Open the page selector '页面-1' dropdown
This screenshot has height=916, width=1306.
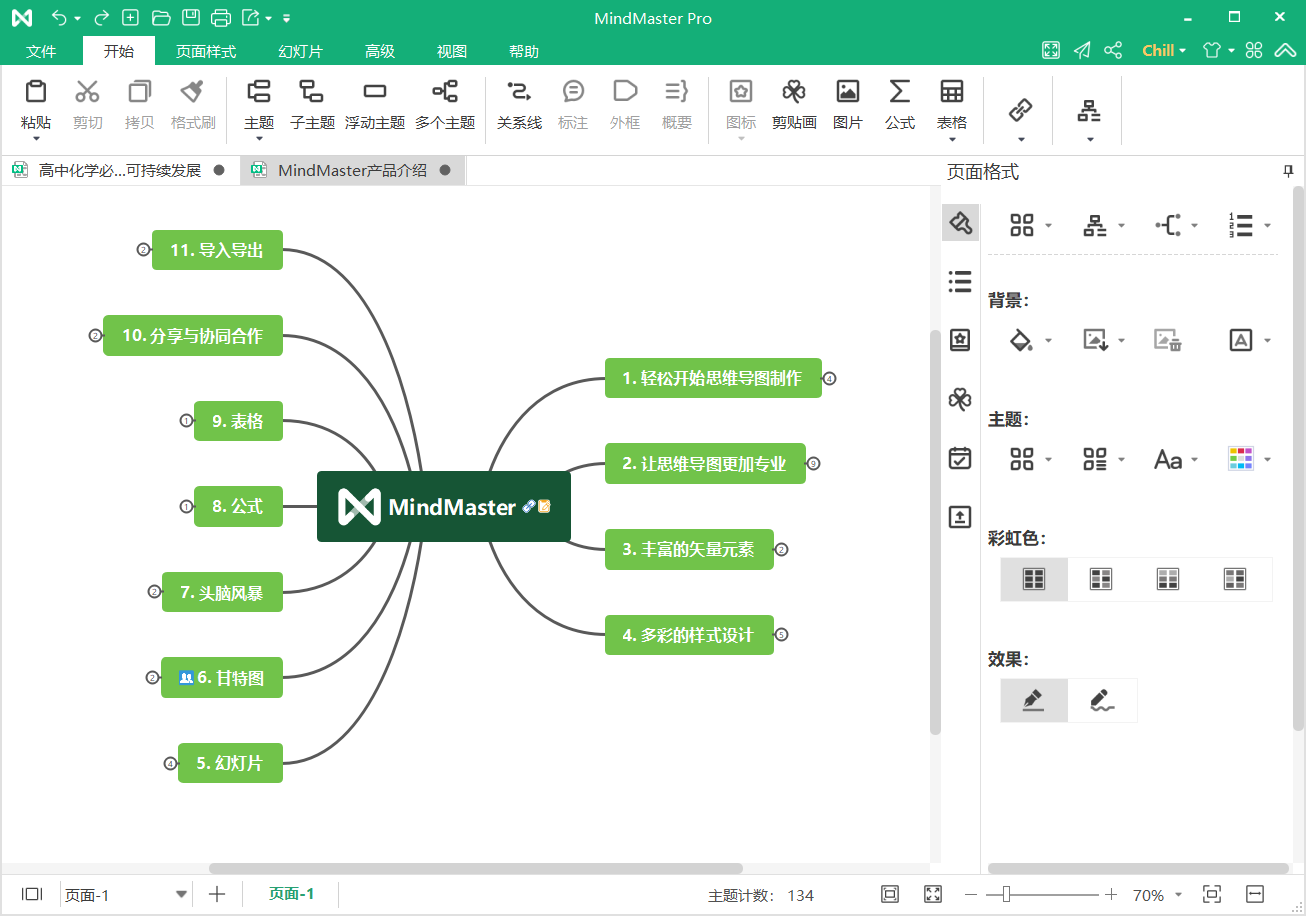(x=182, y=894)
